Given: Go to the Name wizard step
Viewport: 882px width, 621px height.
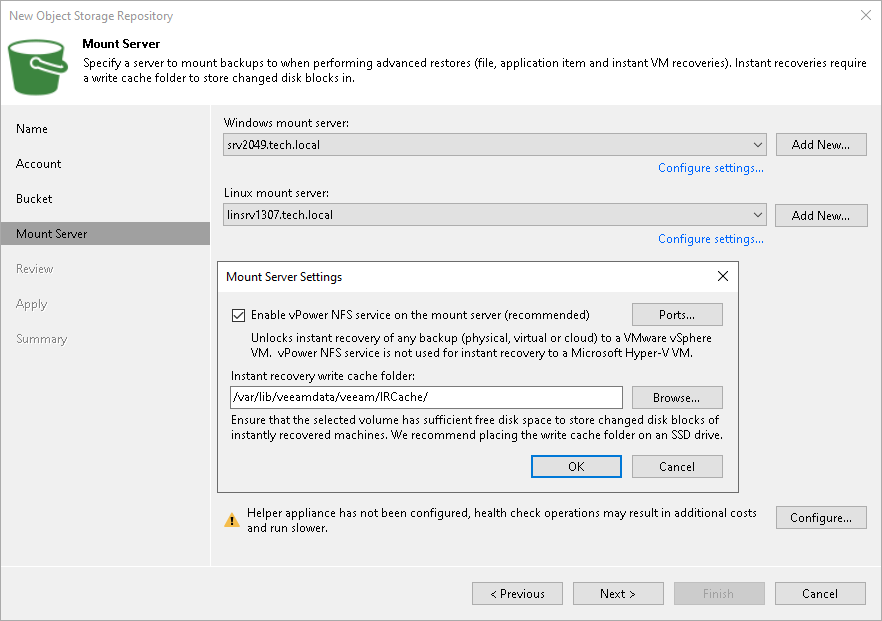Looking at the screenshot, I should coord(32,129).
